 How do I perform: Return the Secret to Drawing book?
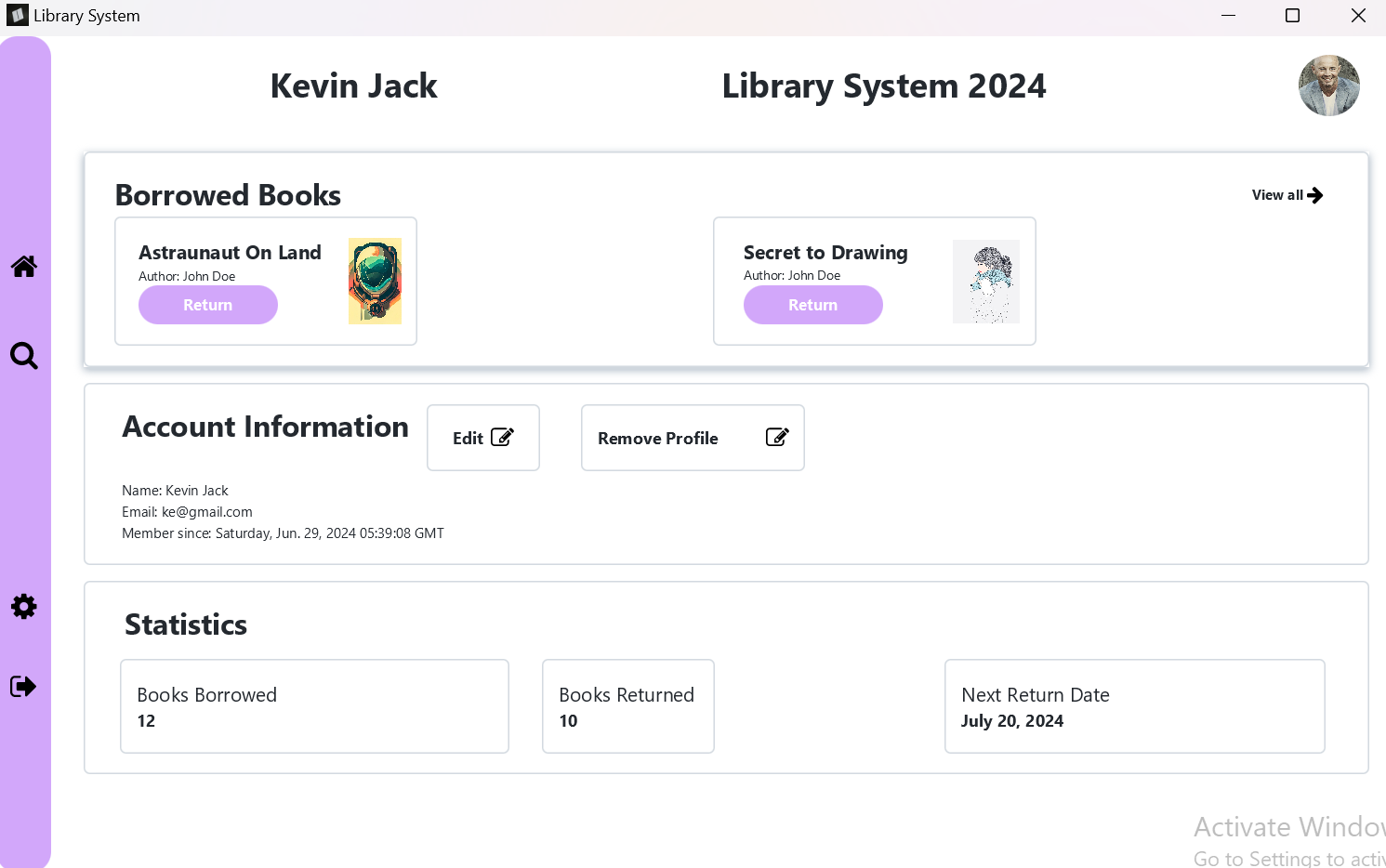(813, 305)
